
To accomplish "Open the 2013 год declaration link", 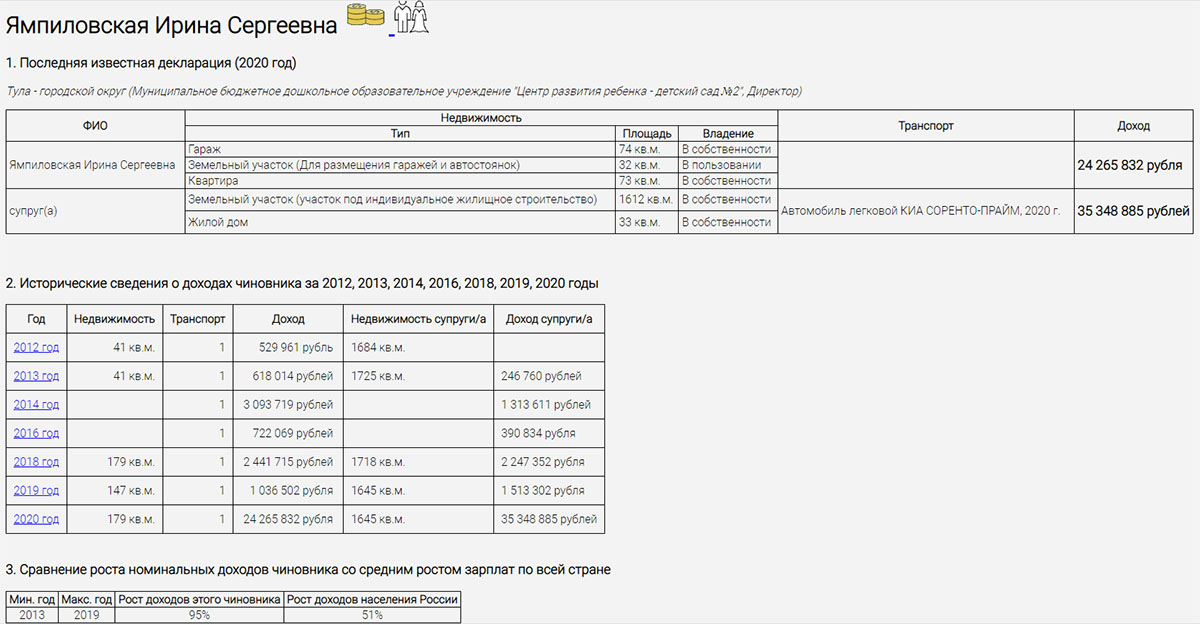I will 36,376.
